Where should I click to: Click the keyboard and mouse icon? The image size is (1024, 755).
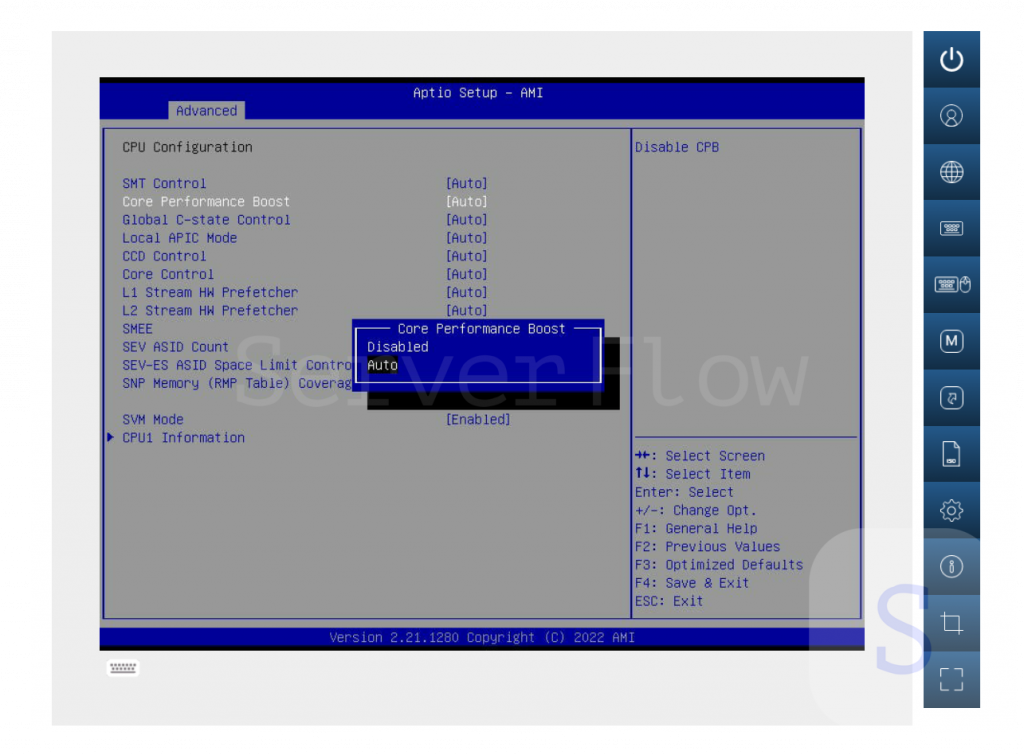click(951, 285)
